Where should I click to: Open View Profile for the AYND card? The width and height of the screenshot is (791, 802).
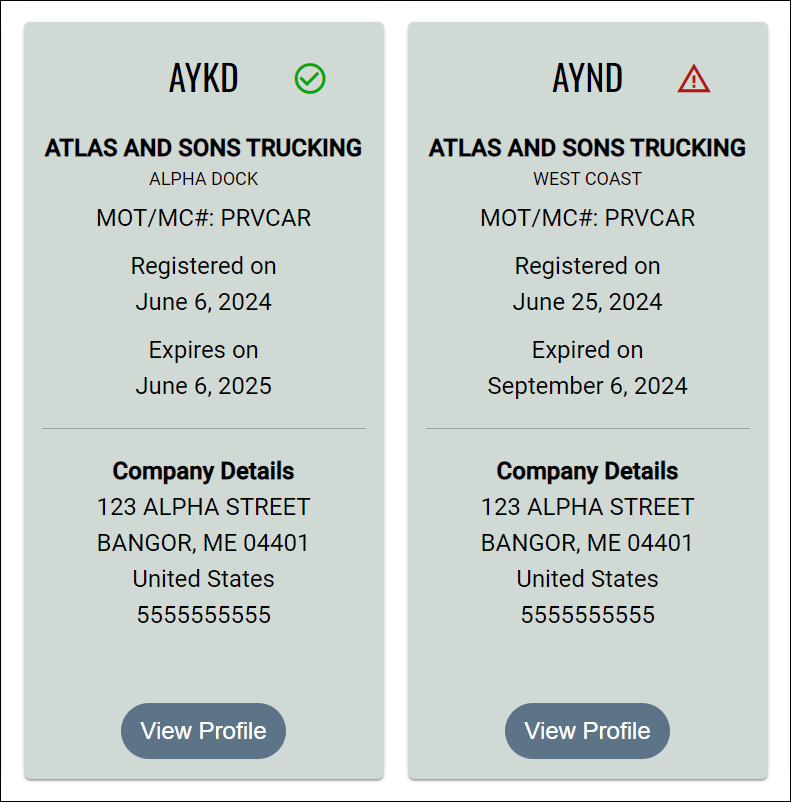tap(587, 731)
